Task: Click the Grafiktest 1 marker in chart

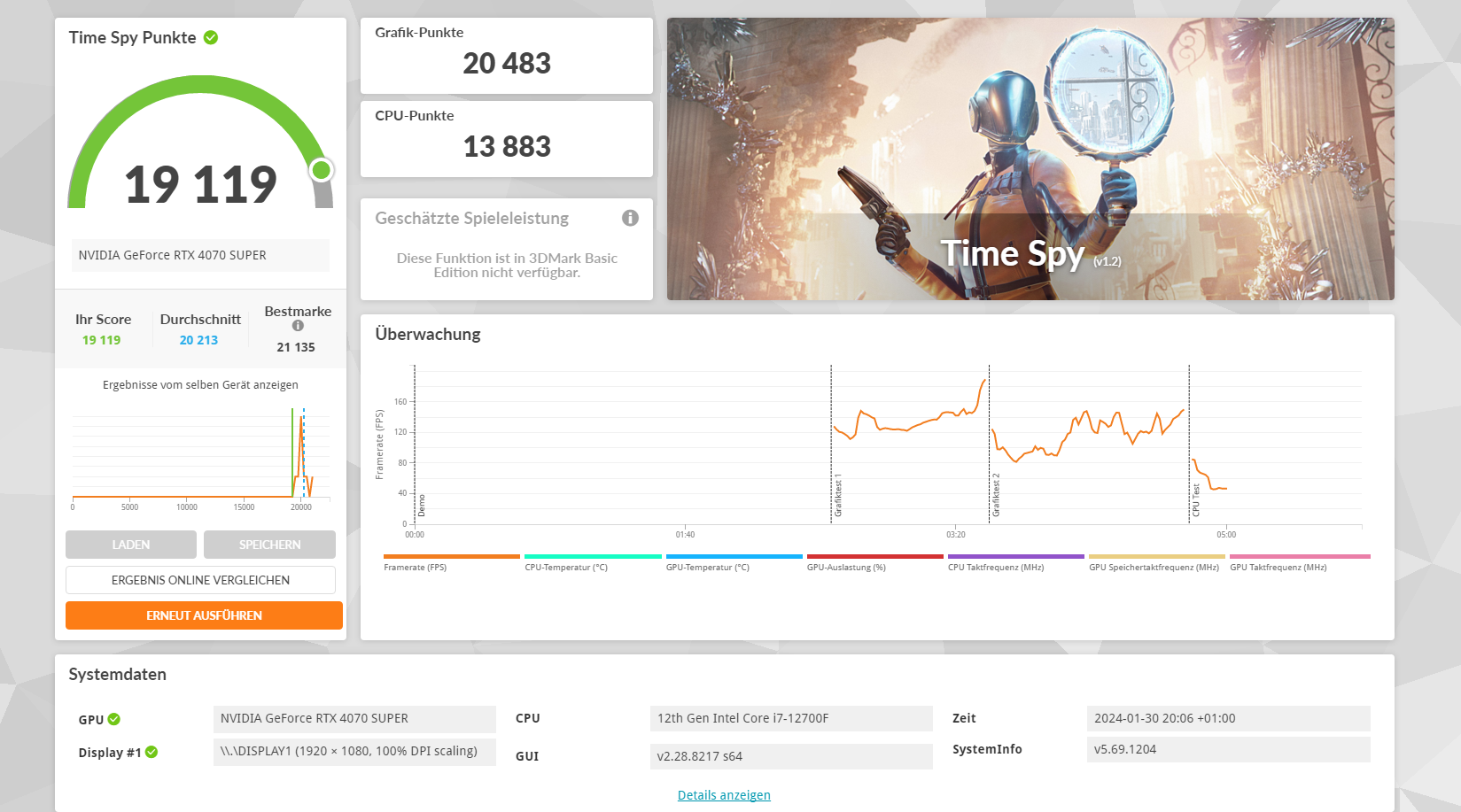Action: [838, 496]
